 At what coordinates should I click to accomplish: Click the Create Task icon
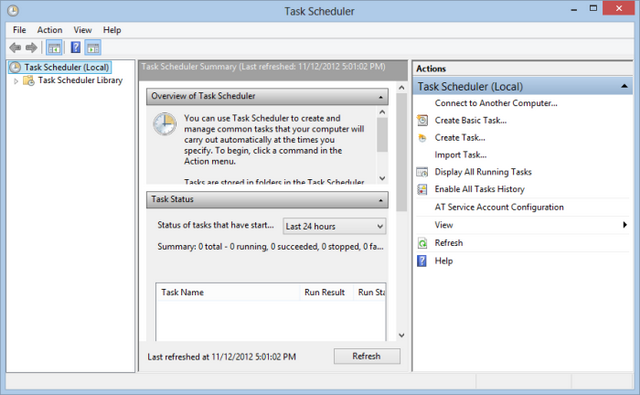point(422,138)
